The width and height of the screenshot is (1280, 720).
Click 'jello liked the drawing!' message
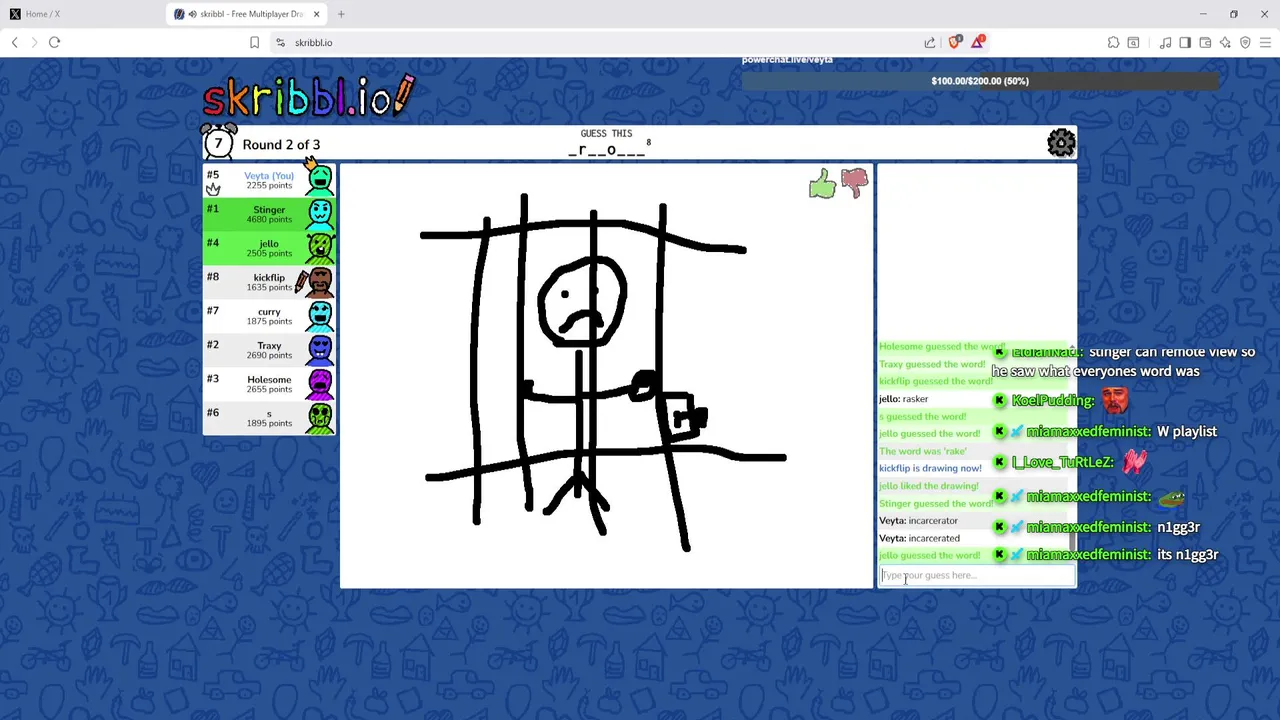928,486
